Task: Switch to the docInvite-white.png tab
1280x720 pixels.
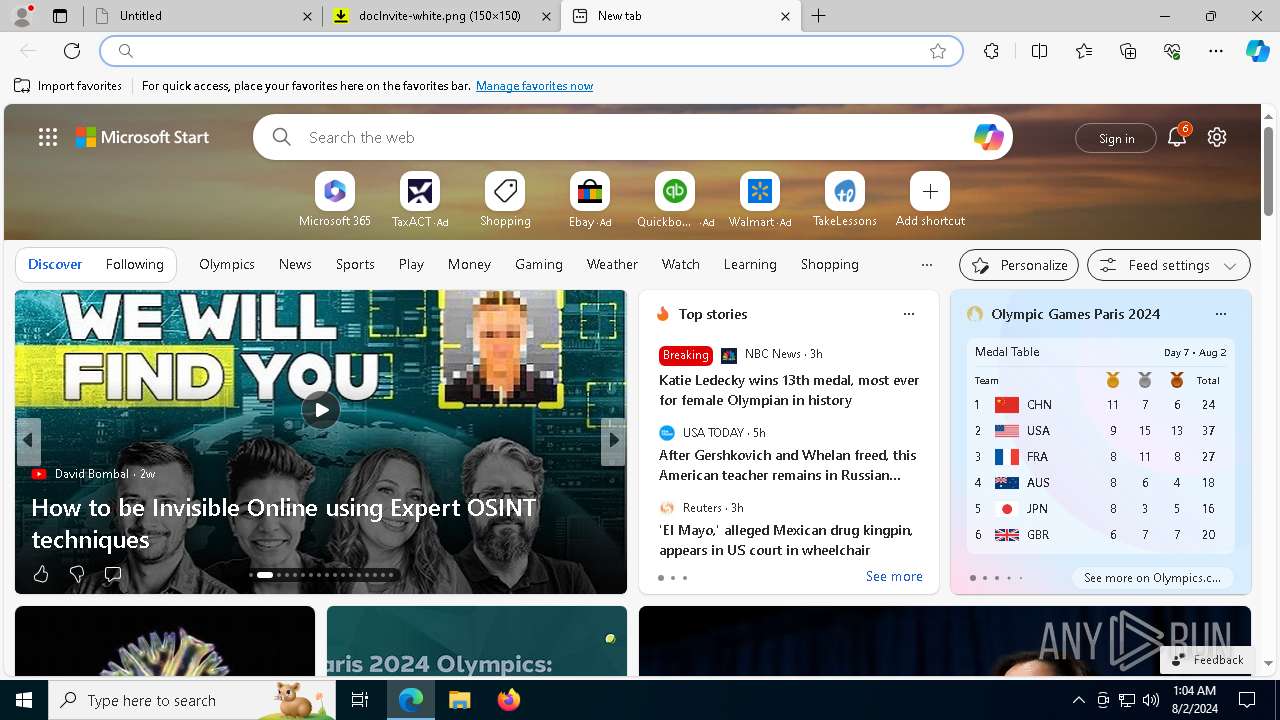Action: pos(441,16)
